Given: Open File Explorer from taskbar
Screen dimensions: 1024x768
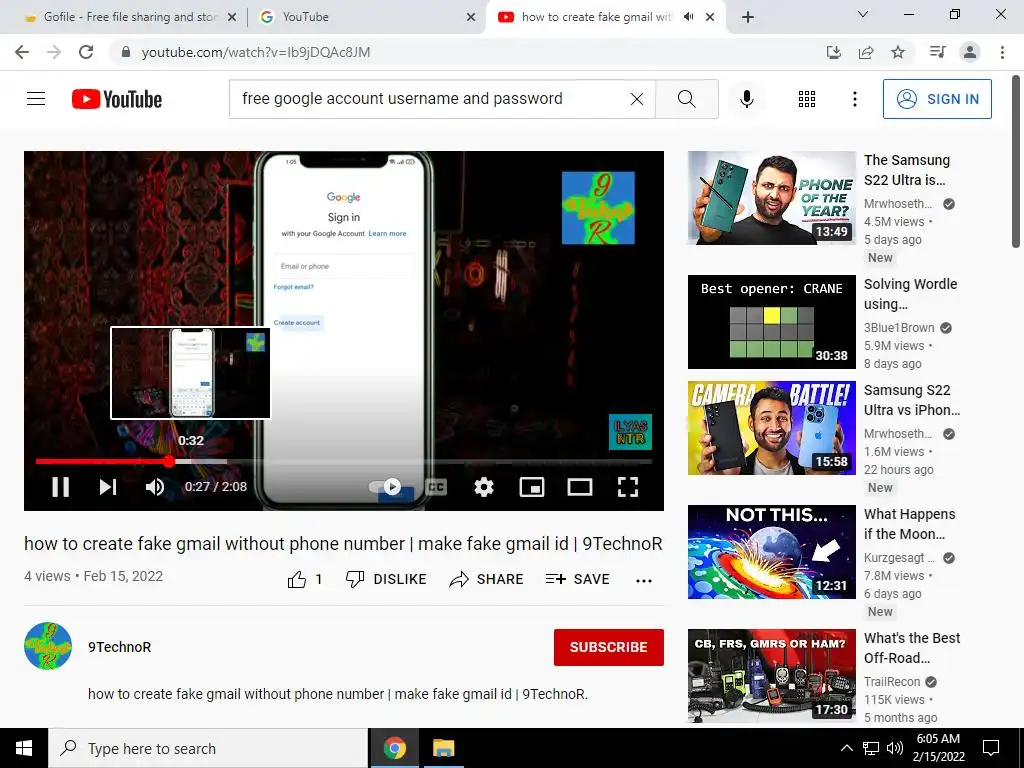Looking at the screenshot, I should 443,748.
